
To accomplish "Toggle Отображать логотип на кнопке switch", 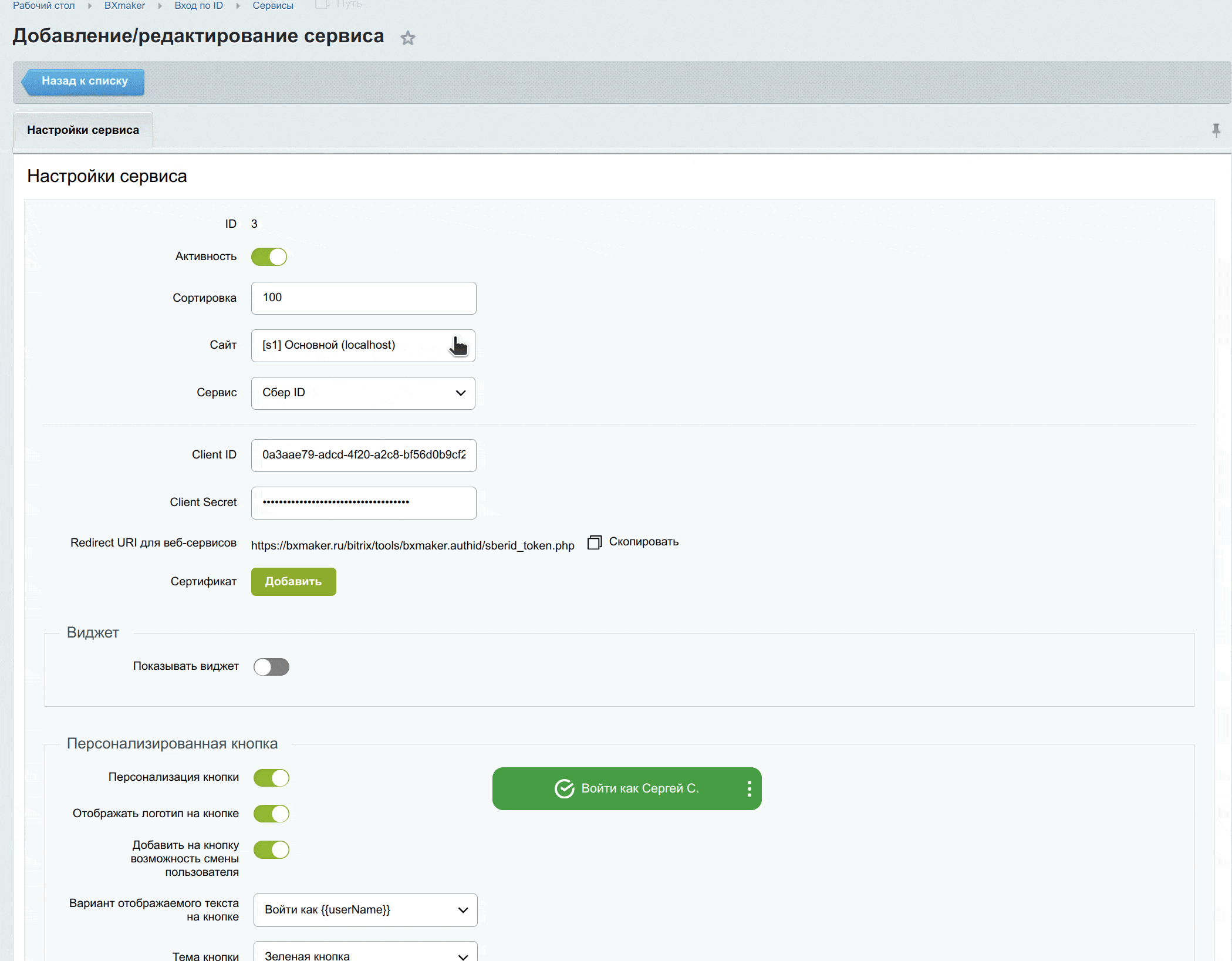I will click(271, 814).
